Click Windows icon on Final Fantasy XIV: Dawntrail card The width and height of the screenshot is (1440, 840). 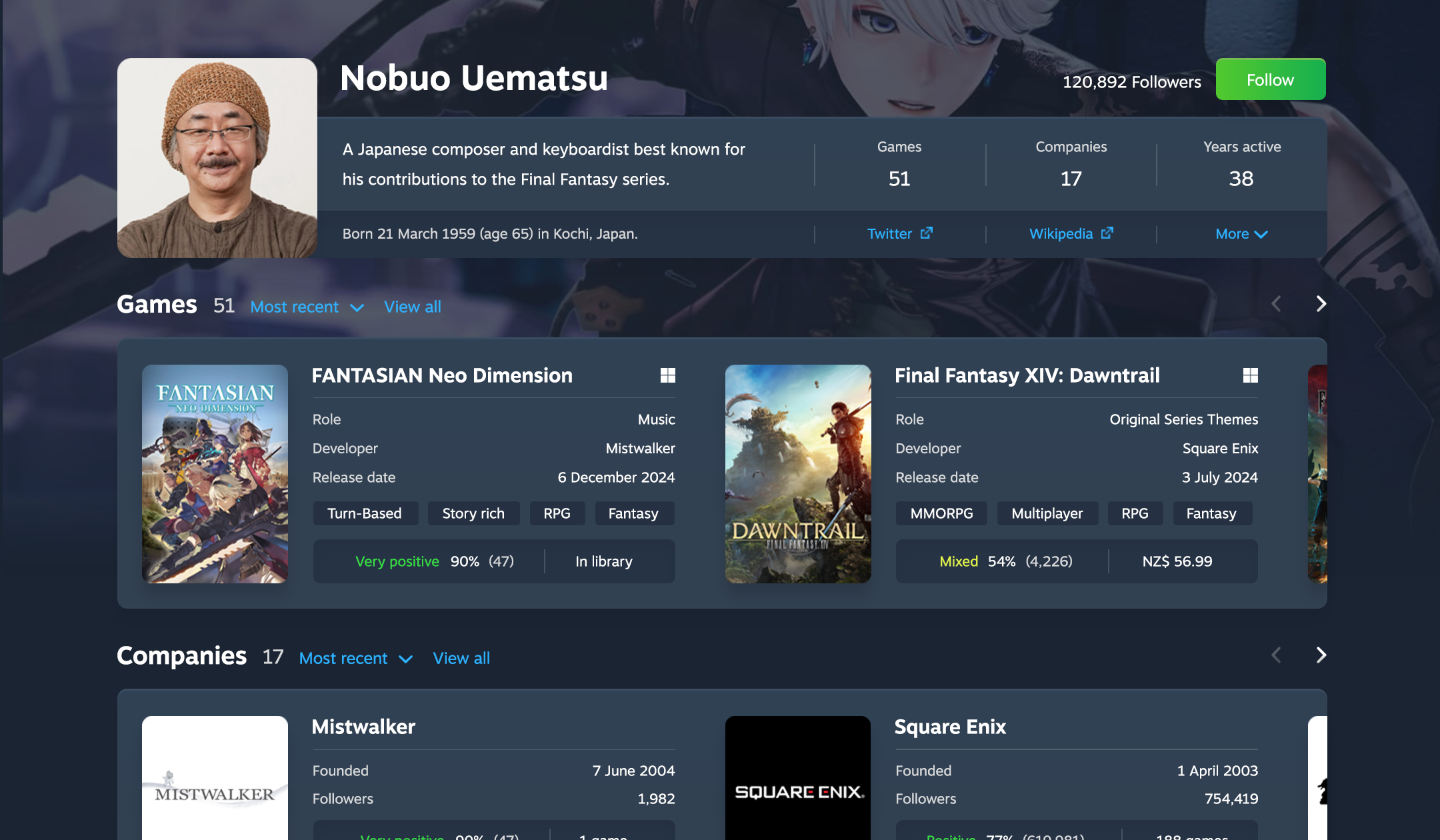[x=1251, y=375]
